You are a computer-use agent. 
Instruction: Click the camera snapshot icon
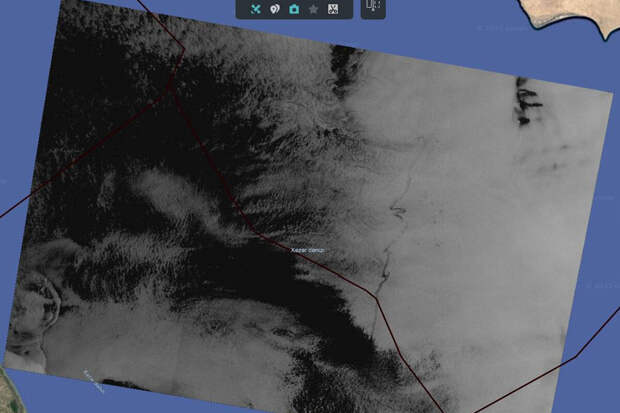294,9
